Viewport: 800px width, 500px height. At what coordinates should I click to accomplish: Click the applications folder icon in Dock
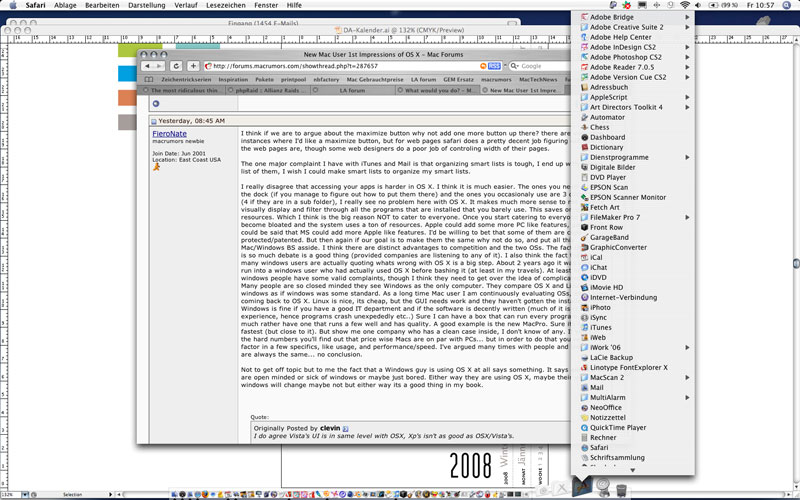[582, 486]
